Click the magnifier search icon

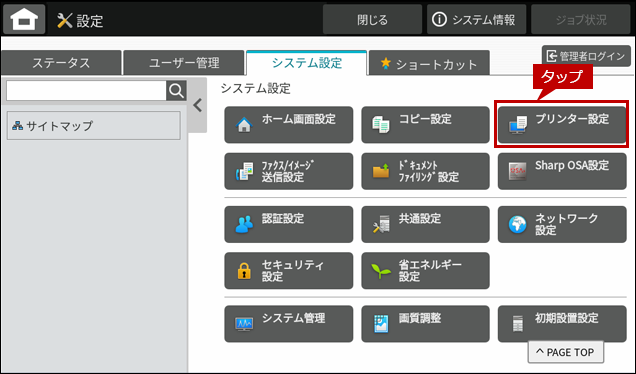[x=176, y=90]
